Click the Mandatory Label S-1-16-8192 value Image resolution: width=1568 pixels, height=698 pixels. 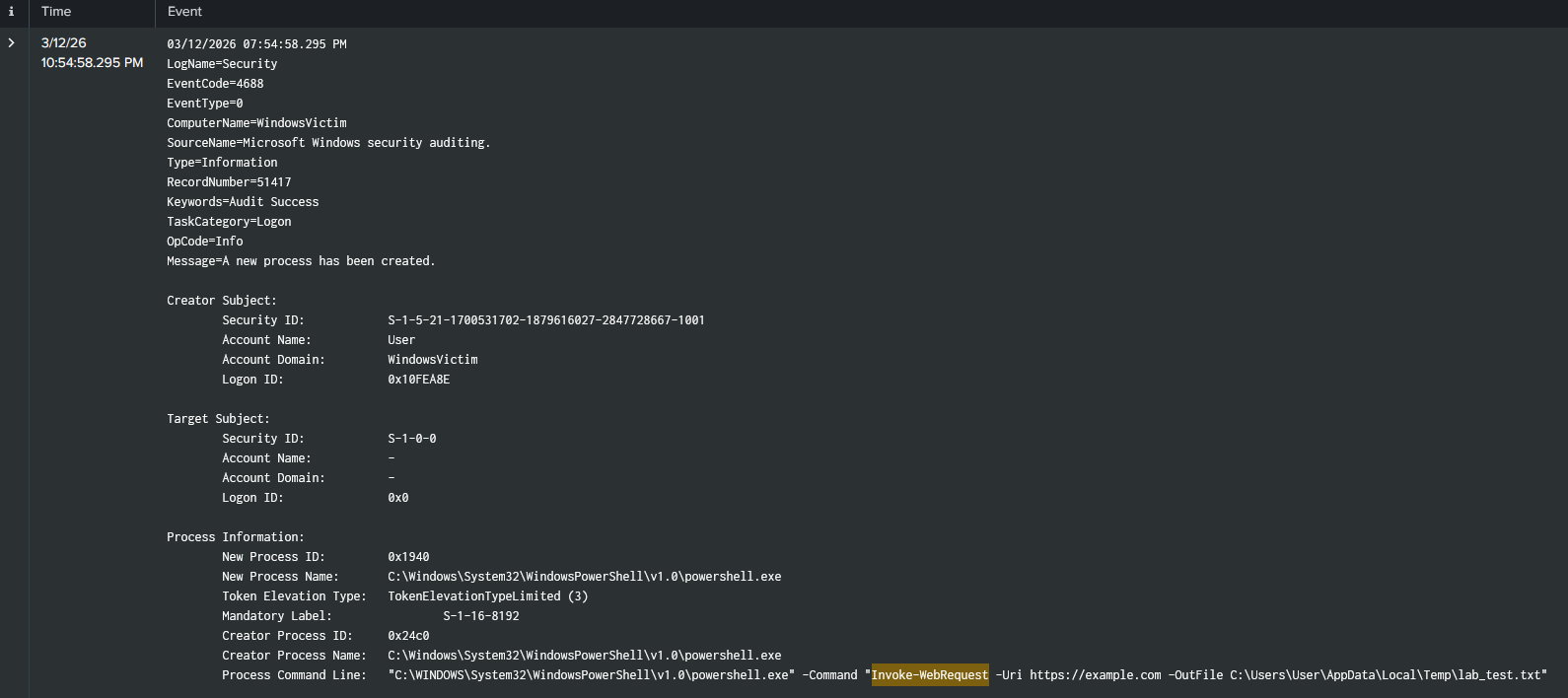click(x=480, y=616)
